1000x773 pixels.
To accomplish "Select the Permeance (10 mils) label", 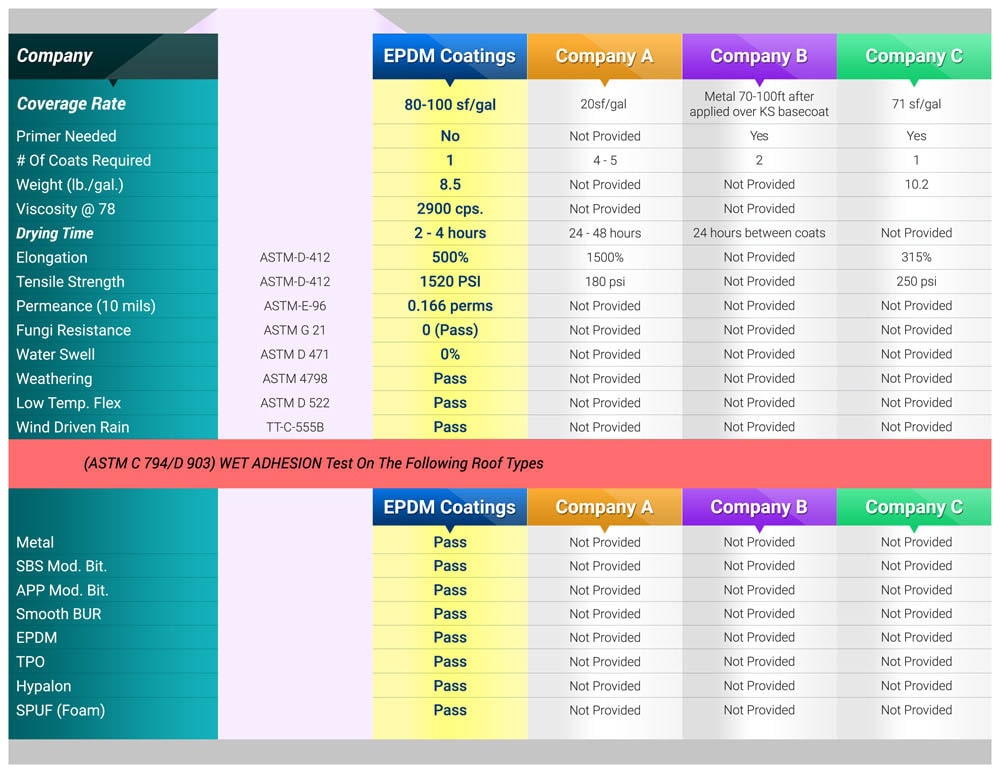I will click(85, 306).
